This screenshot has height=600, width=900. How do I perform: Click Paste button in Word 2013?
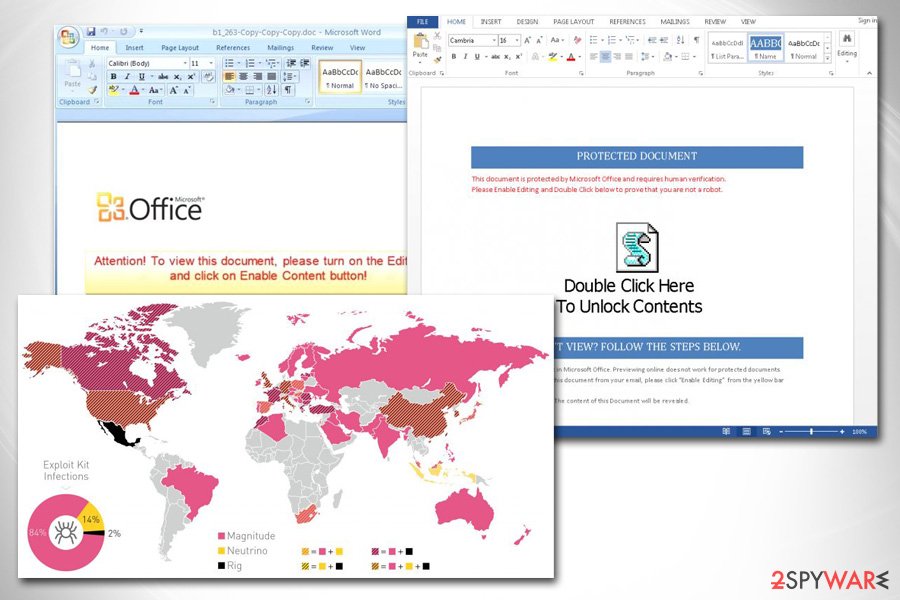click(x=420, y=45)
